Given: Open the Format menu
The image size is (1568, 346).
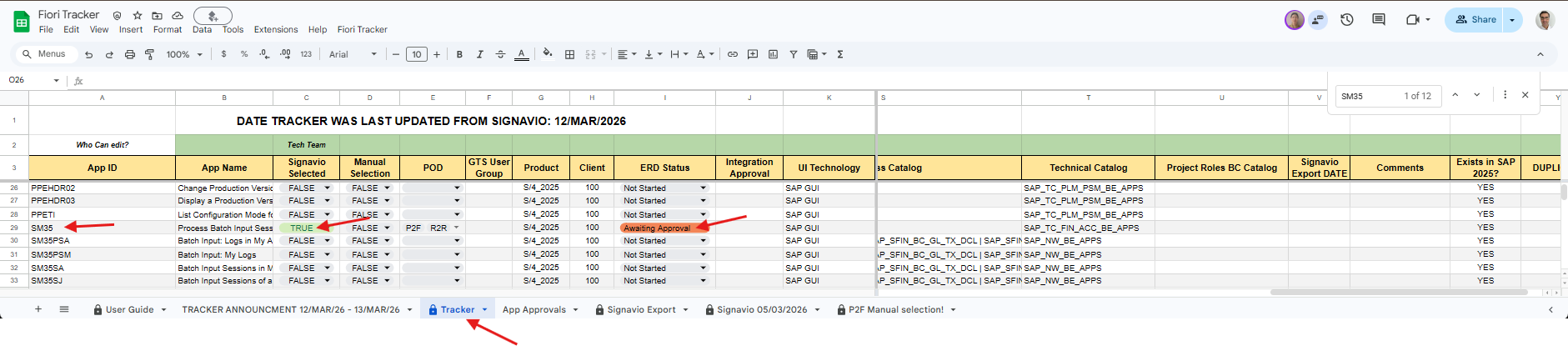Looking at the screenshot, I should (x=168, y=30).
